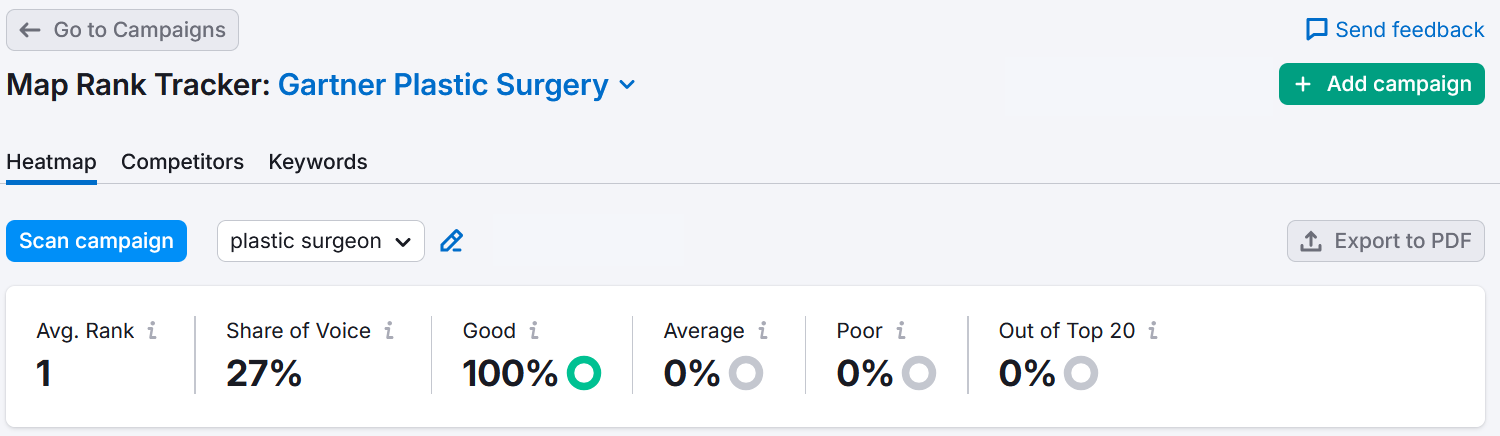Click the info icon beside Share of Voice
The height and width of the screenshot is (436, 1500).
389,331
